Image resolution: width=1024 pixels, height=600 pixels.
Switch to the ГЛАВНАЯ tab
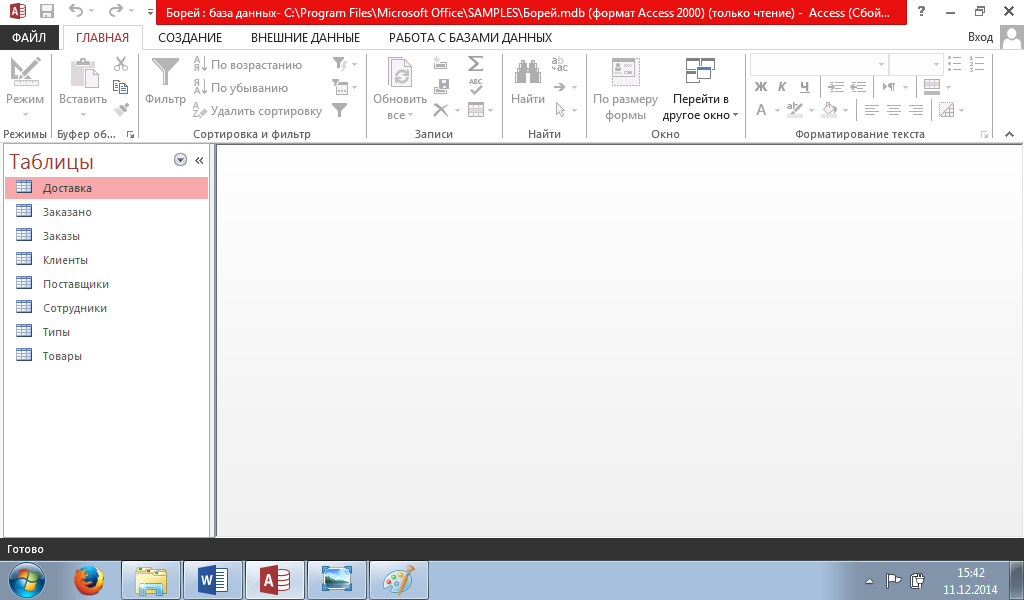[x=103, y=38]
